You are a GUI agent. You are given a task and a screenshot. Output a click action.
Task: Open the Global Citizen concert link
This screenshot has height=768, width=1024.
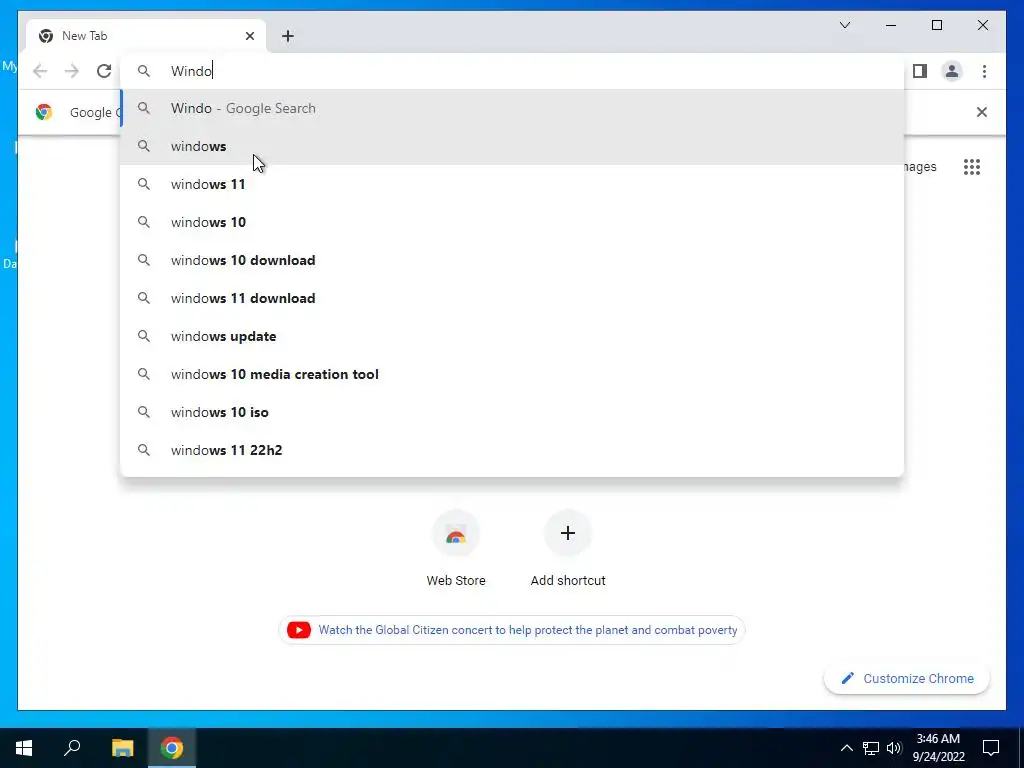tap(512, 630)
